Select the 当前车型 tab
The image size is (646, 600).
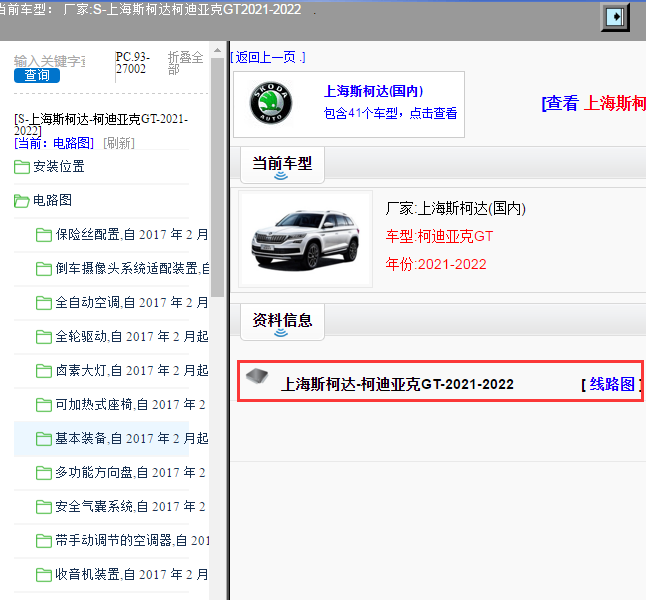pos(282,164)
